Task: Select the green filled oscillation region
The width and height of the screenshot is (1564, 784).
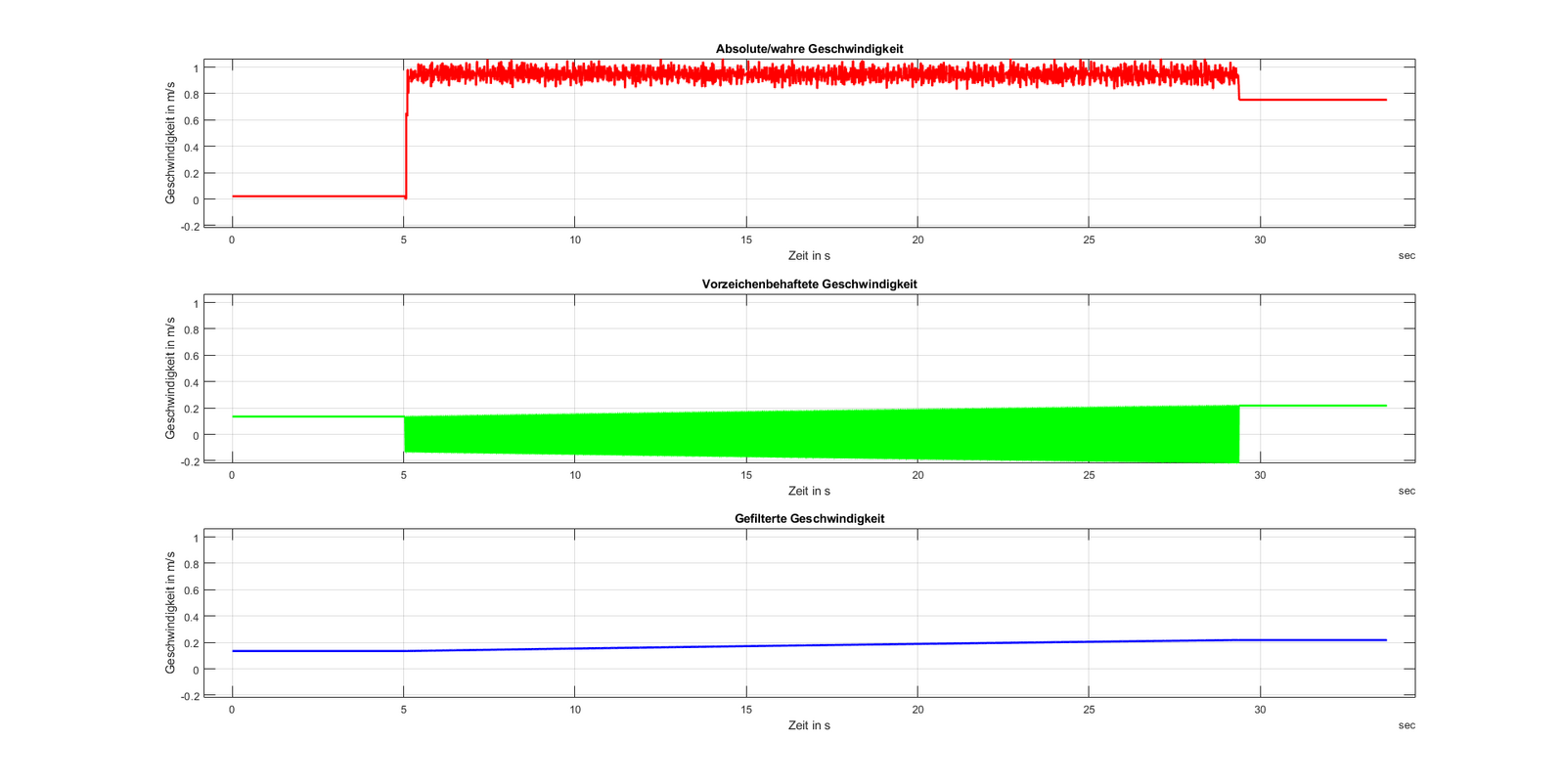Action: (822, 435)
